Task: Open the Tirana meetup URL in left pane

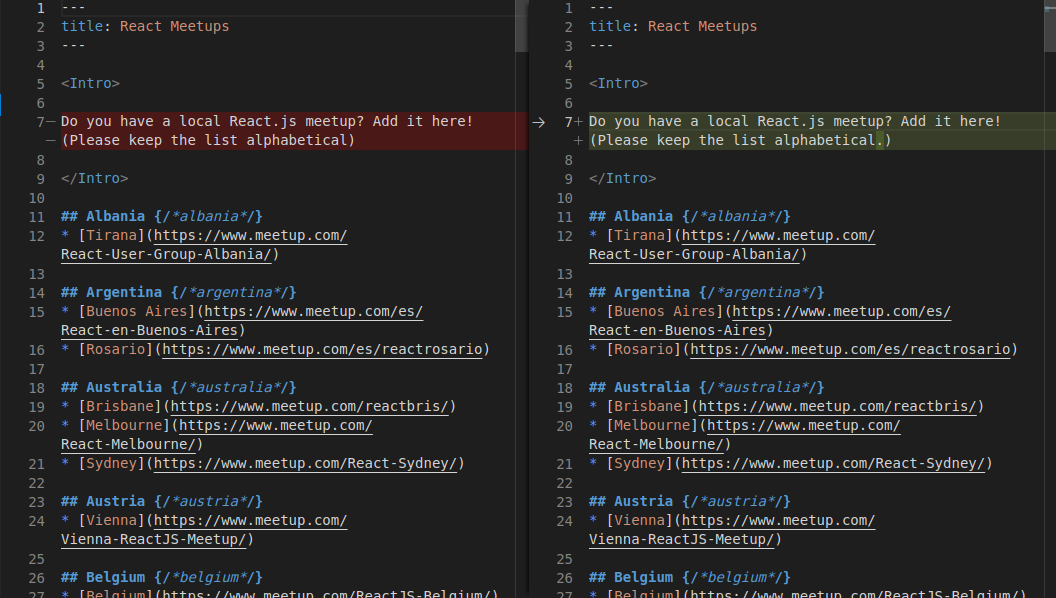Action: (204, 245)
